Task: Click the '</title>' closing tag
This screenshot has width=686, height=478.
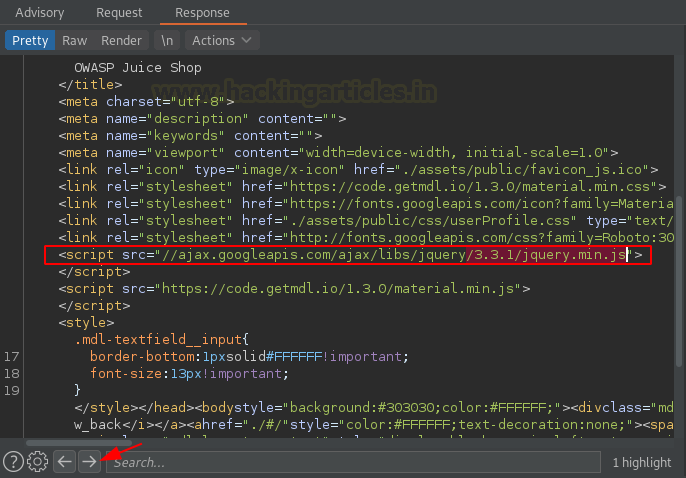Action: click(x=90, y=84)
